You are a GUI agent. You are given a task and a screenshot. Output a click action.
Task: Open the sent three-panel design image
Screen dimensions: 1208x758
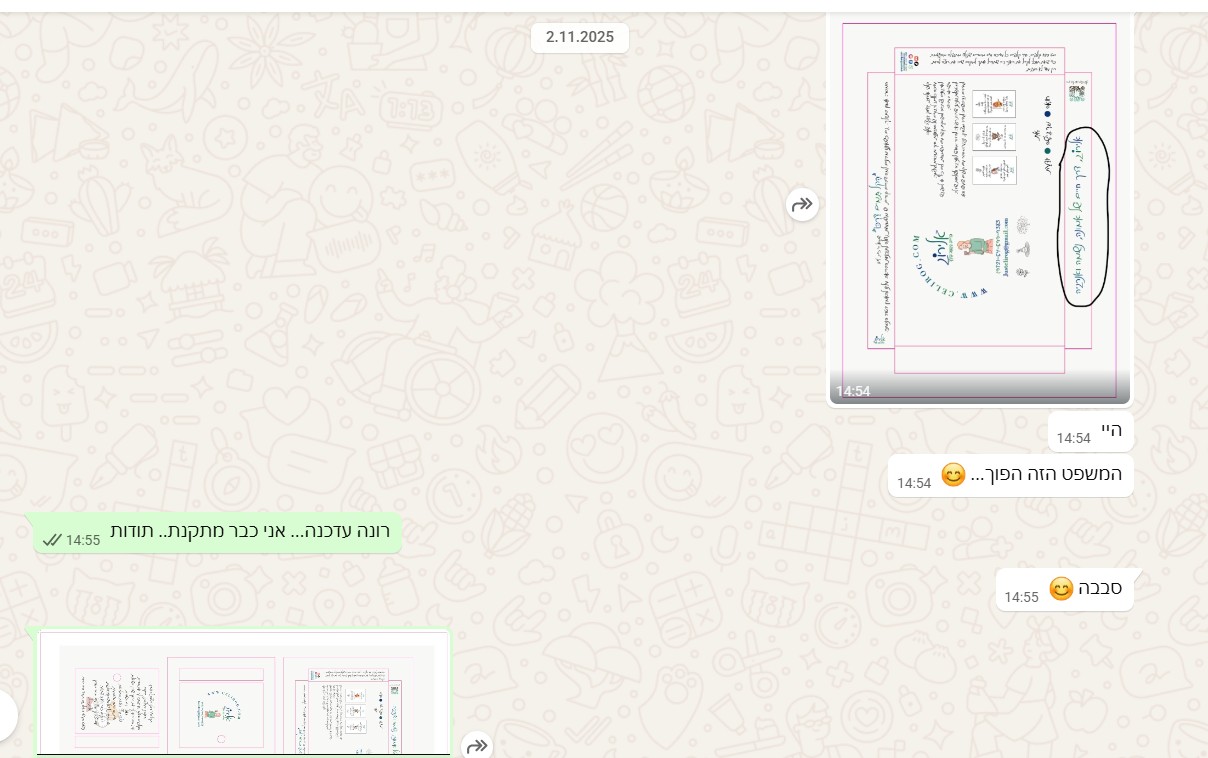pos(244,695)
